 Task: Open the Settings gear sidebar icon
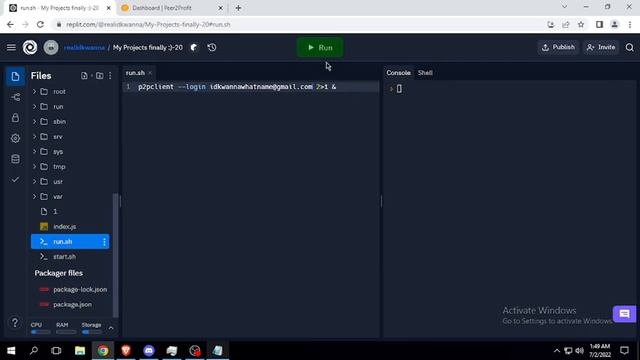(x=15, y=138)
